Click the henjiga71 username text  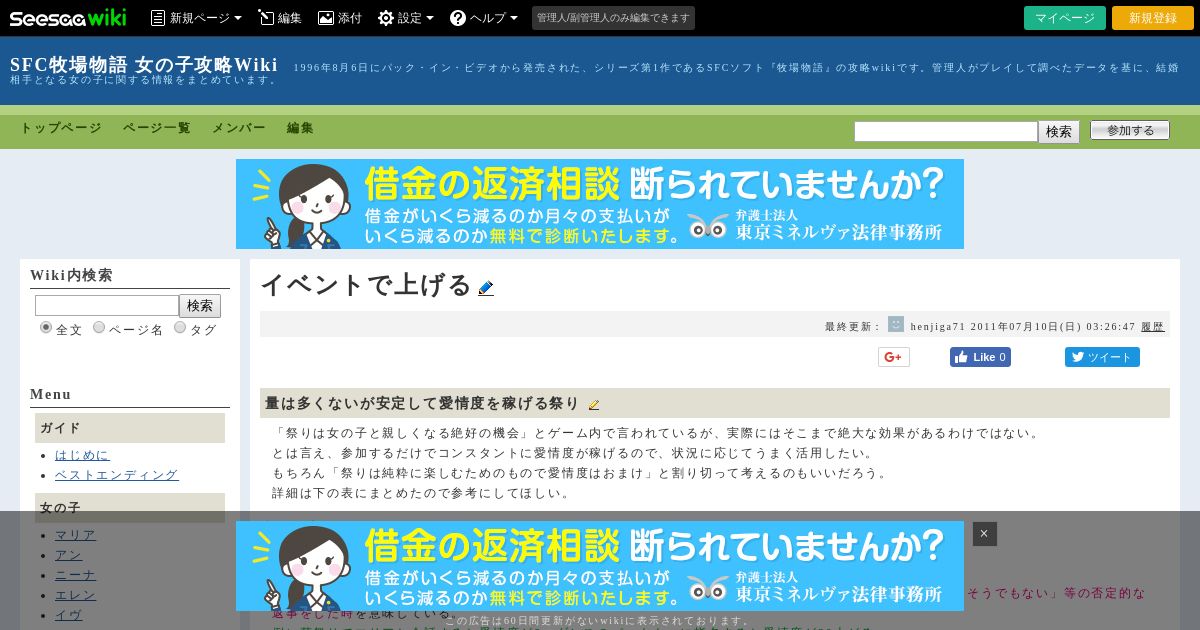938,327
